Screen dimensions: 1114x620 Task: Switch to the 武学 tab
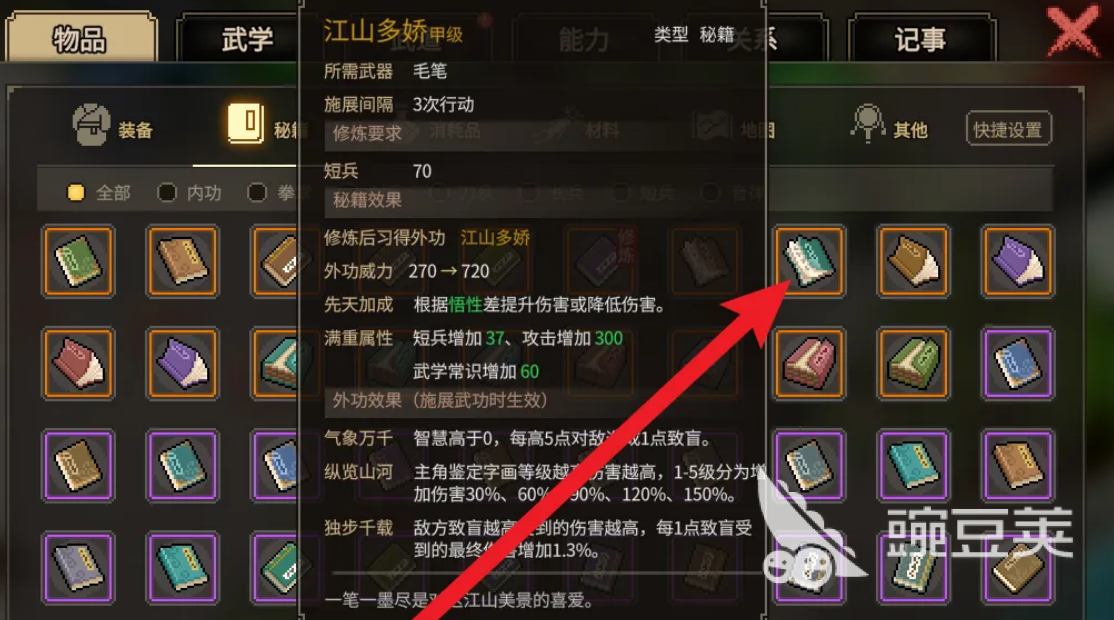[x=247, y=38]
